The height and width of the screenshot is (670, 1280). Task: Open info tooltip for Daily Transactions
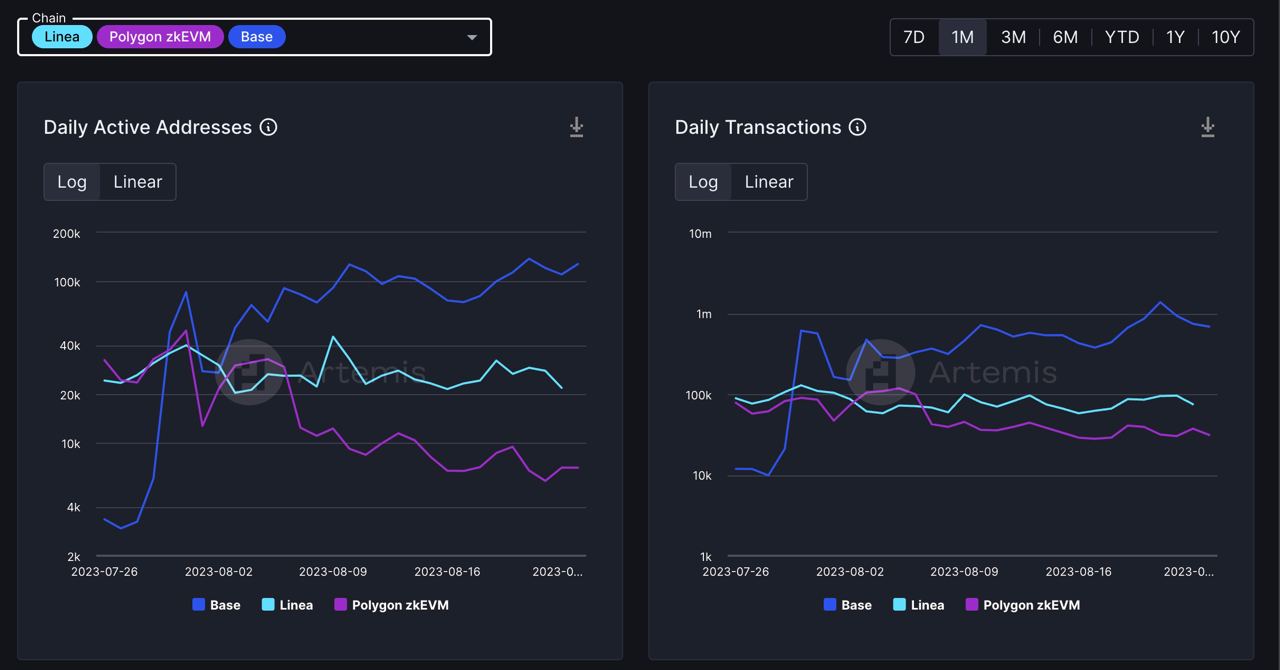857,127
